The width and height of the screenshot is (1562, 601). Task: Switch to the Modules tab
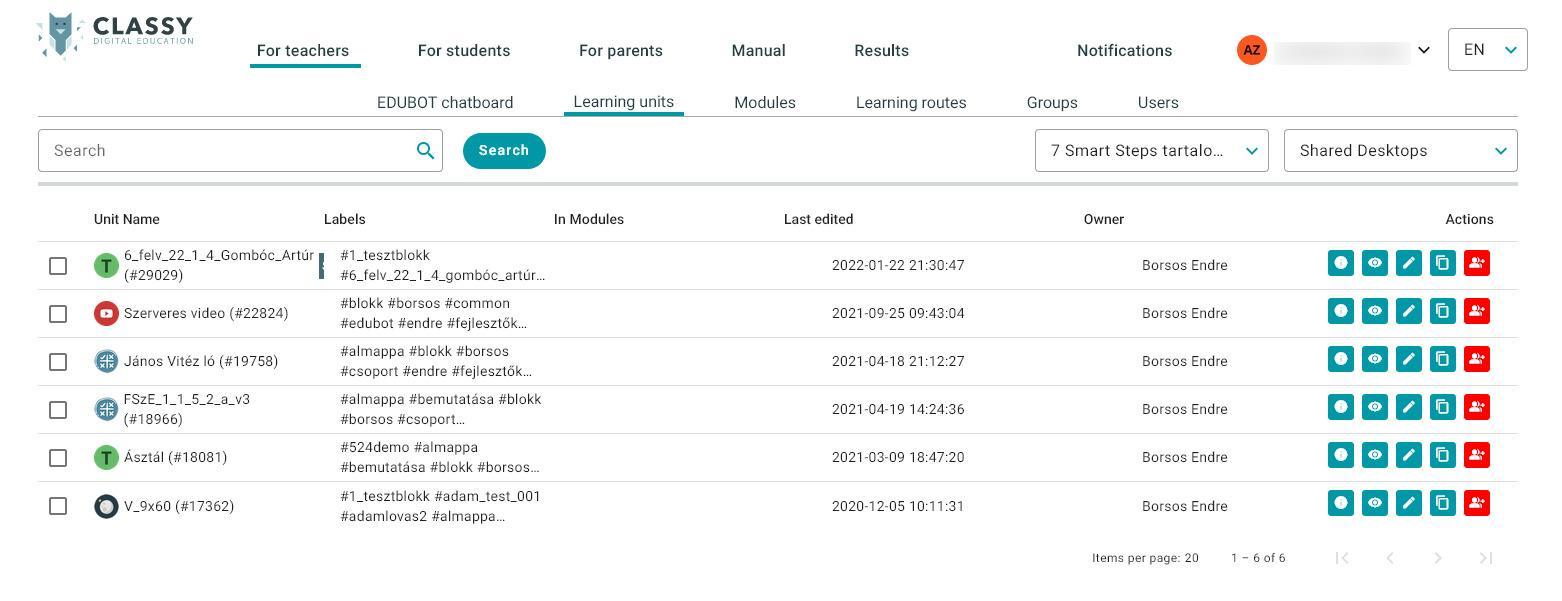(x=764, y=103)
